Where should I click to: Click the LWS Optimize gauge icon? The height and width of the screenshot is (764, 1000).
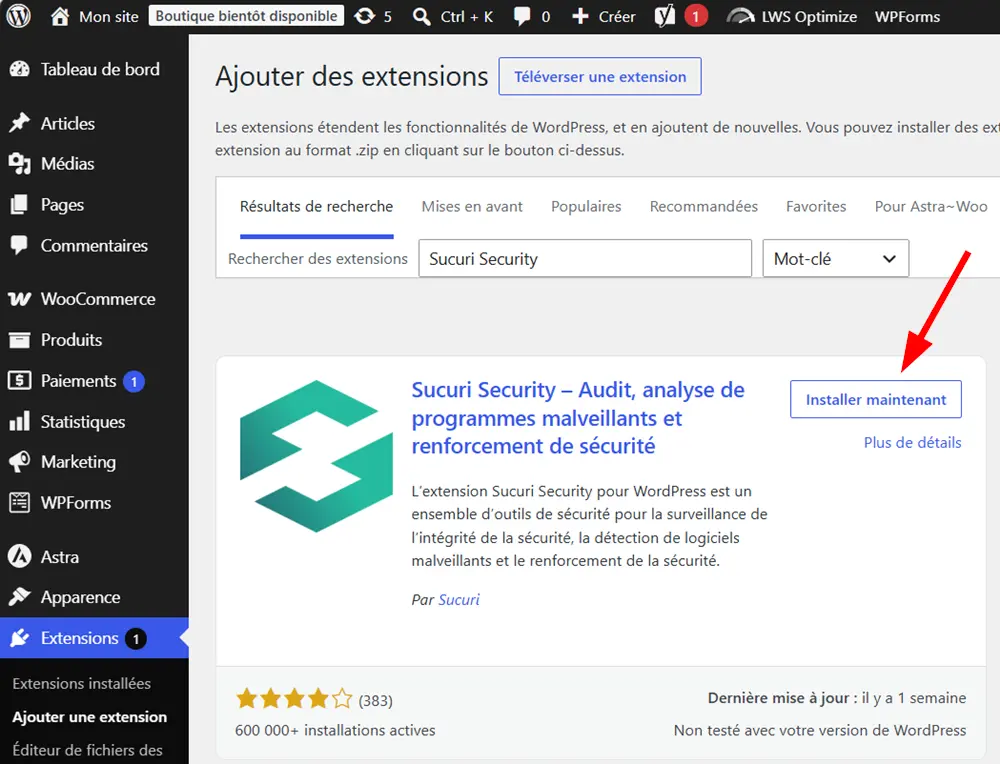pos(740,16)
